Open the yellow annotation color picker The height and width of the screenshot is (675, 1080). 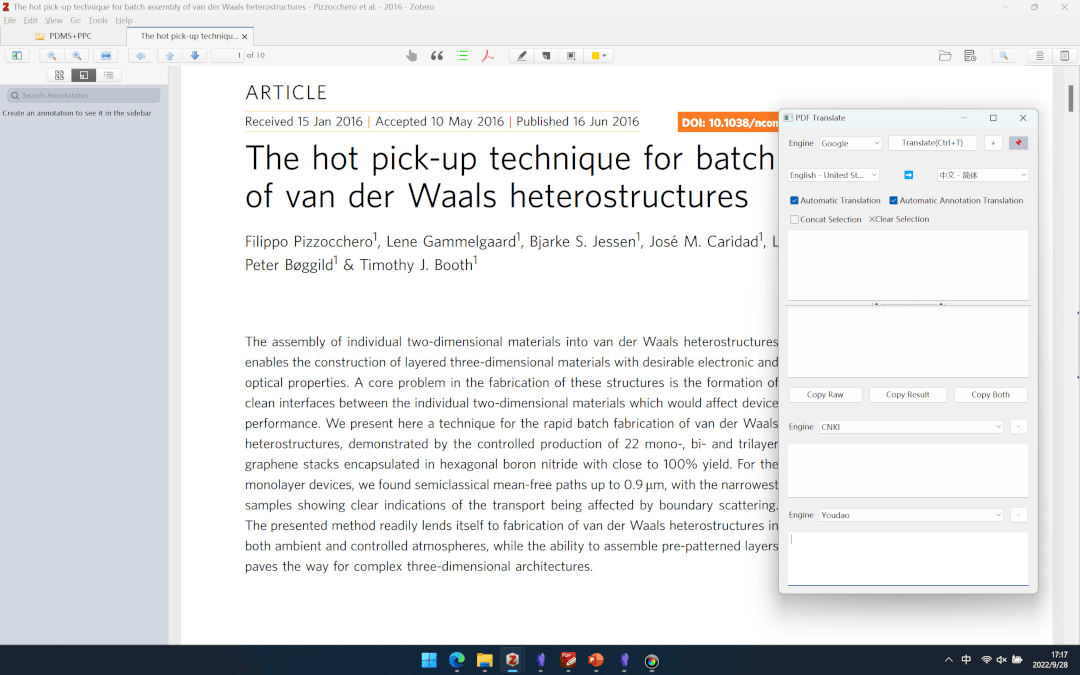click(599, 56)
